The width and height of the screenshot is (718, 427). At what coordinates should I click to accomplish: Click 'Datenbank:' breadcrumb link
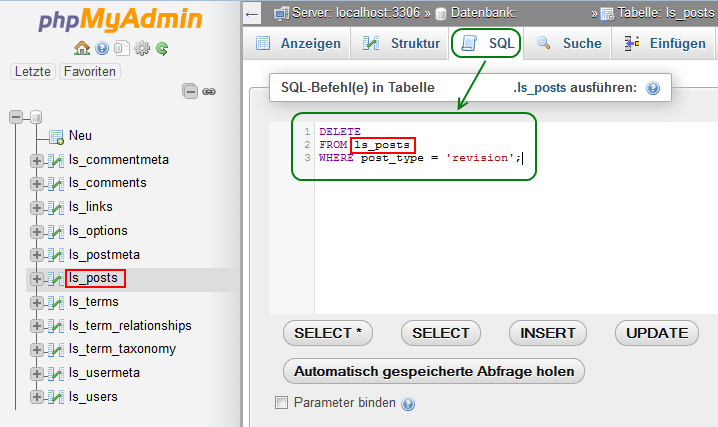(x=484, y=13)
